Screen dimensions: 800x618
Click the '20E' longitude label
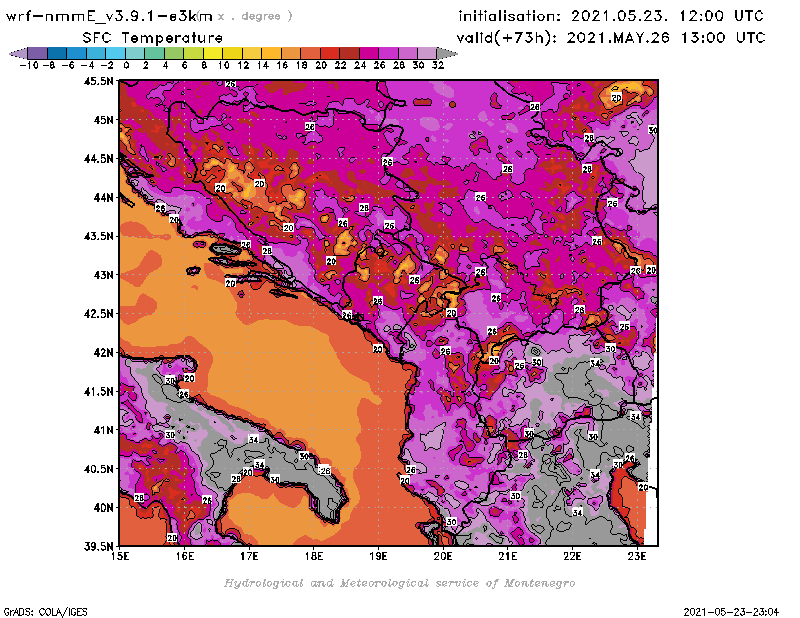pyautogui.click(x=443, y=556)
